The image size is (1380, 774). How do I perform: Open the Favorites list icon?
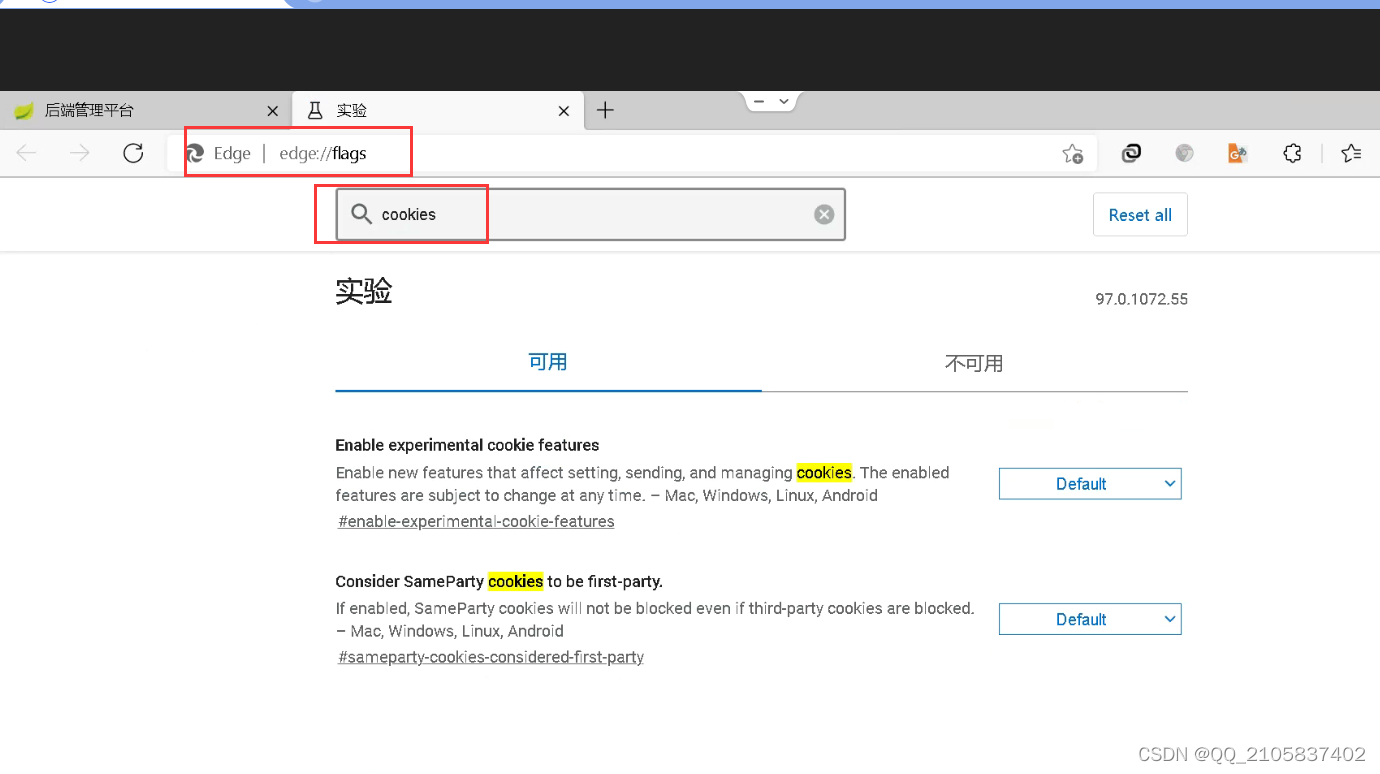pyautogui.click(x=1351, y=153)
